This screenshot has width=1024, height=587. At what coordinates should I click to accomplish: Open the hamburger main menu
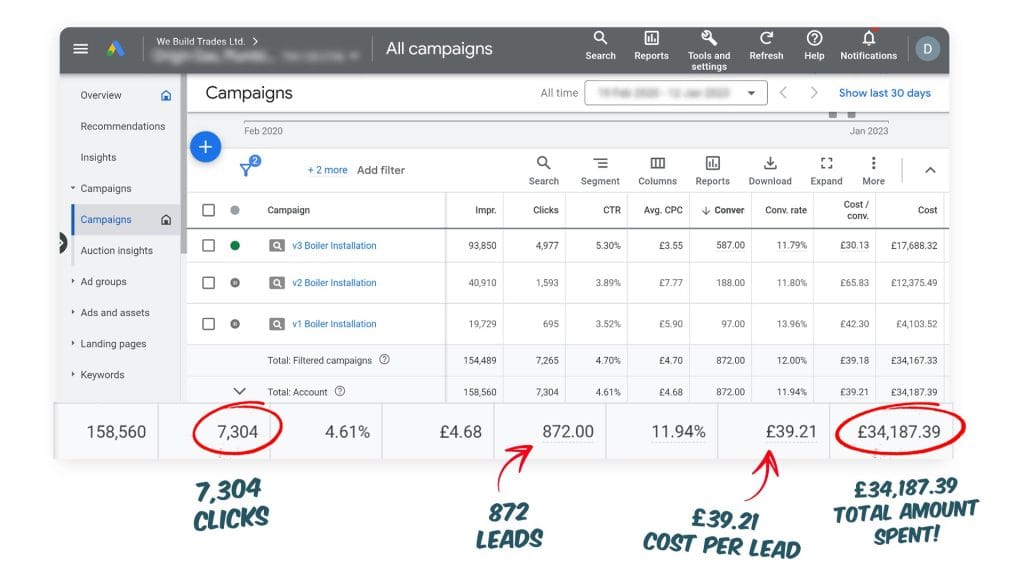pyautogui.click(x=81, y=49)
